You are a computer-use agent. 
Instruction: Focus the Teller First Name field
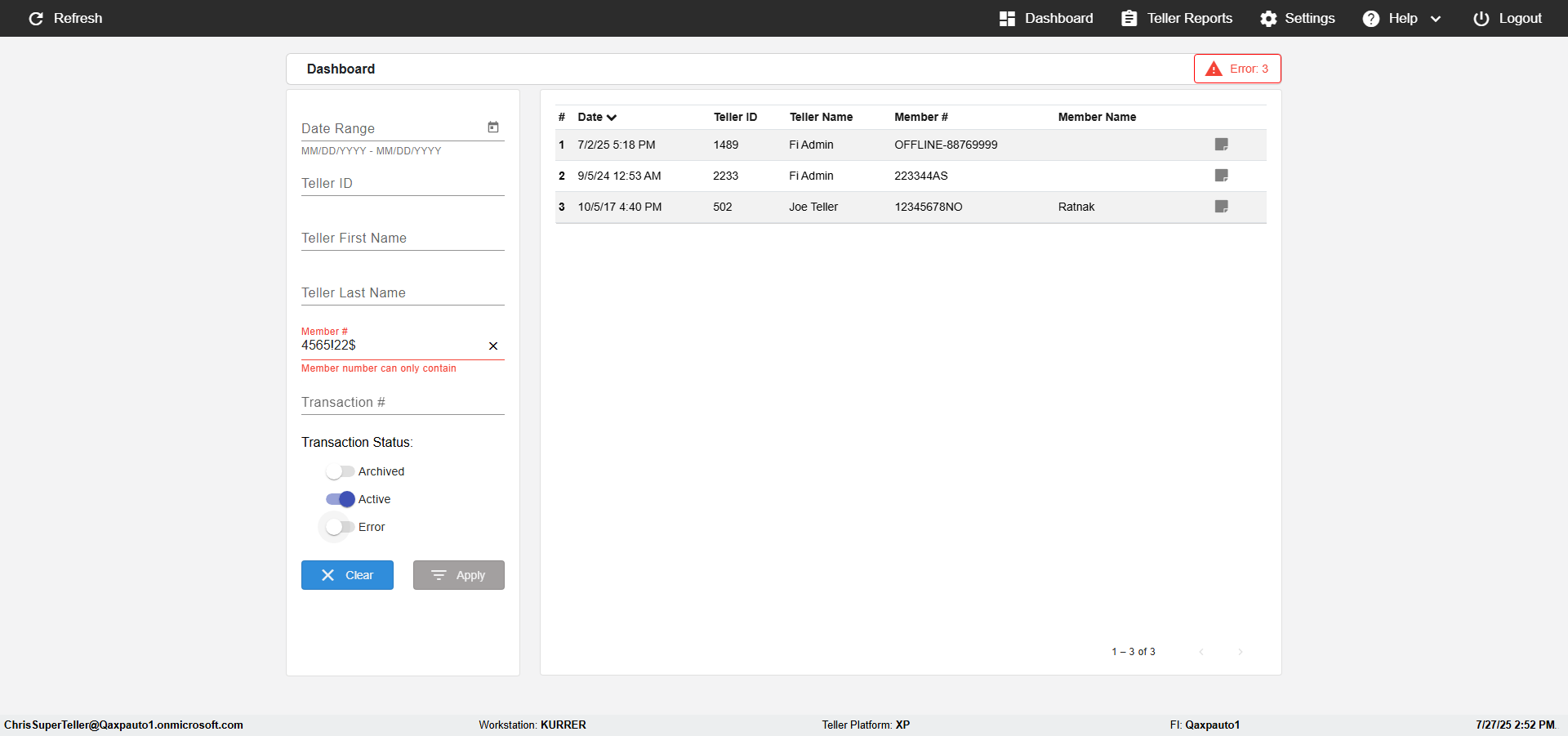pyautogui.click(x=403, y=239)
